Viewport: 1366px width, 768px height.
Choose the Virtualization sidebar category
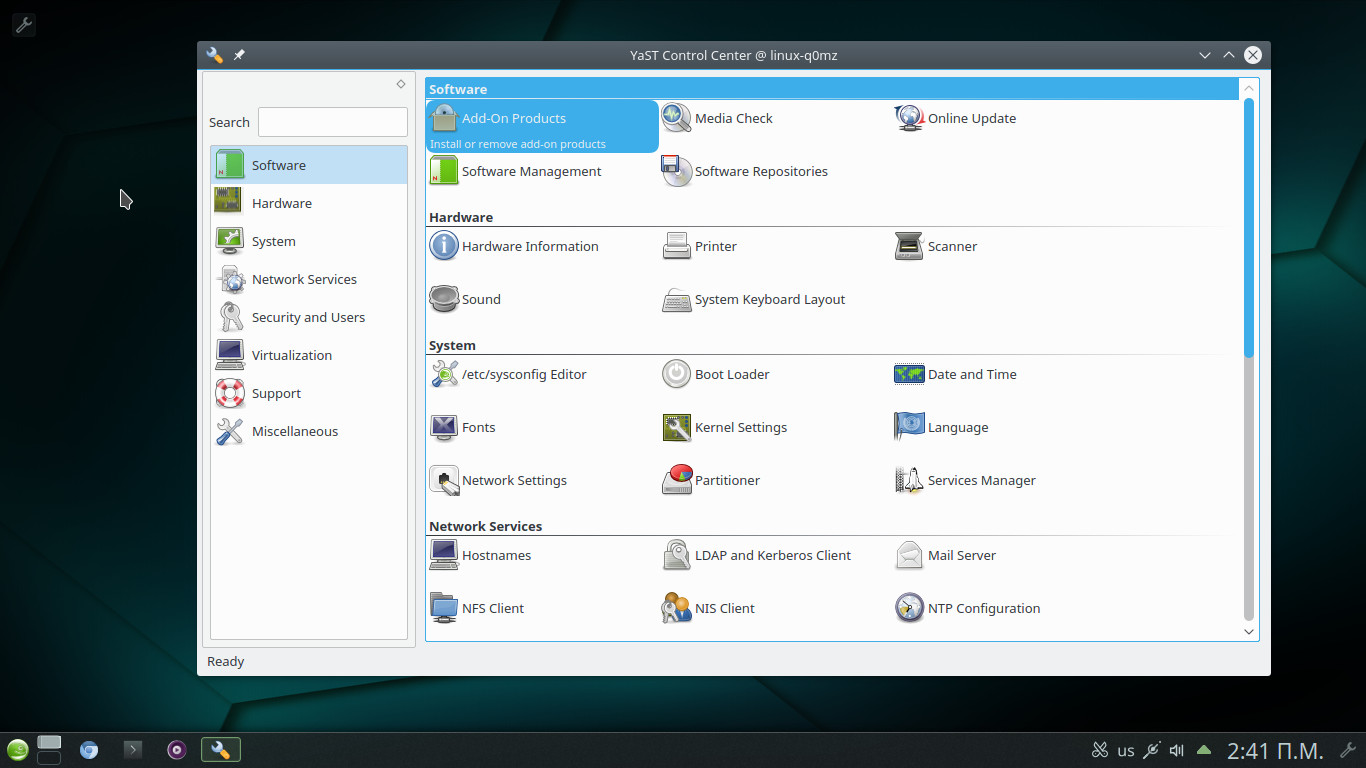291,355
